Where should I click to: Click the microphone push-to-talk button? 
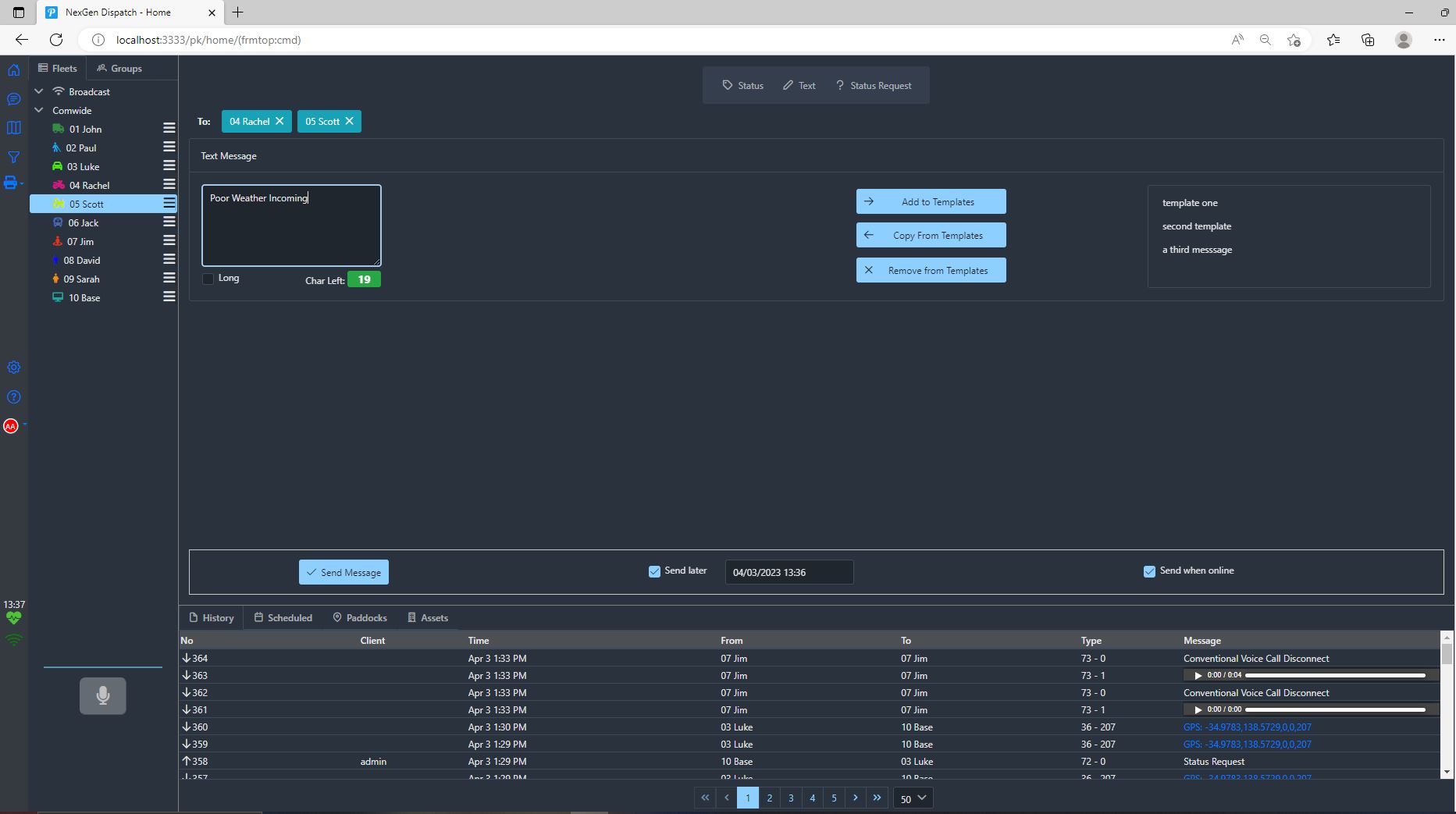coord(103,695)
